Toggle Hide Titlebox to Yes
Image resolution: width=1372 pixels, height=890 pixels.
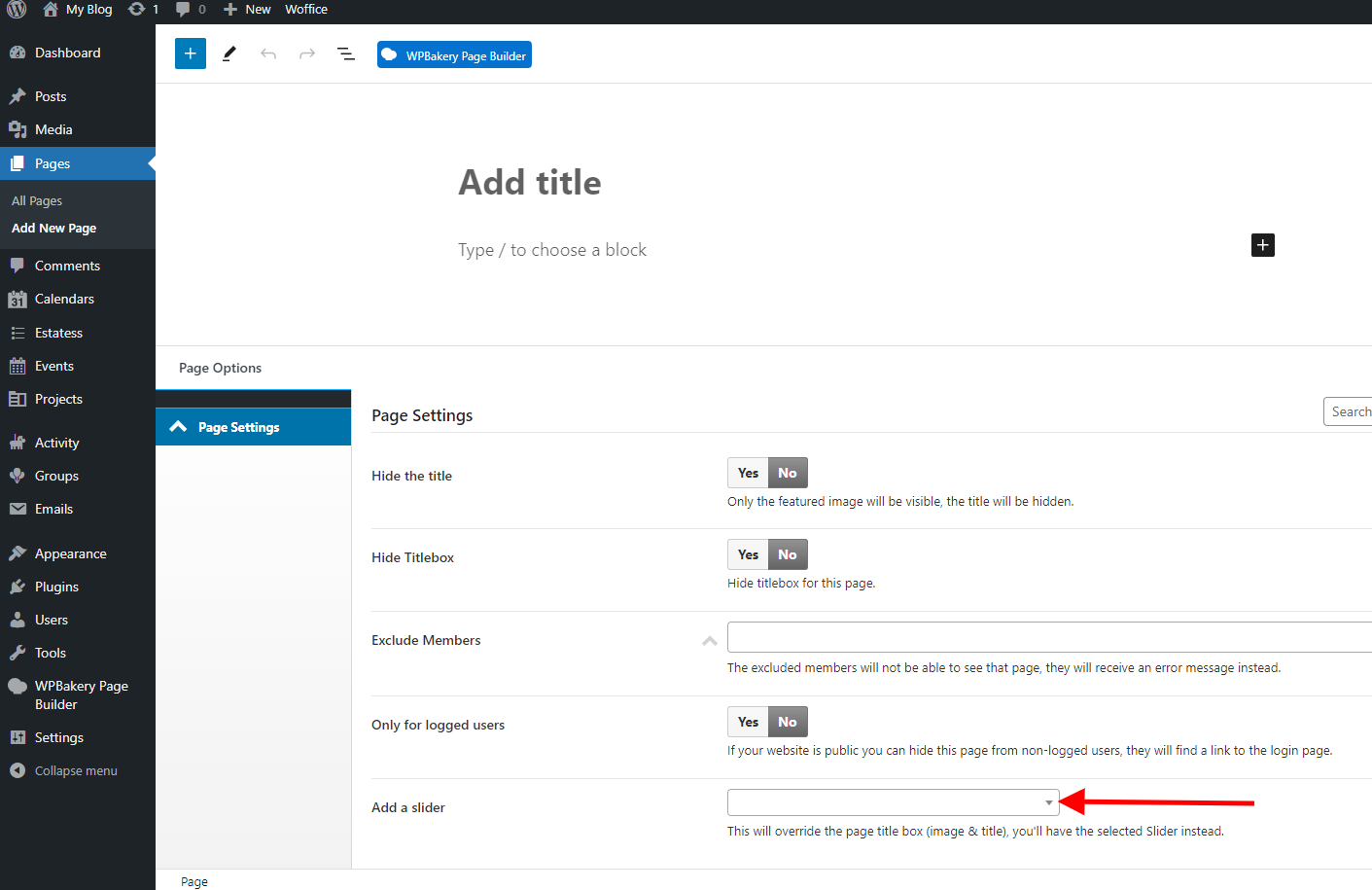click(x=748, y=553)
